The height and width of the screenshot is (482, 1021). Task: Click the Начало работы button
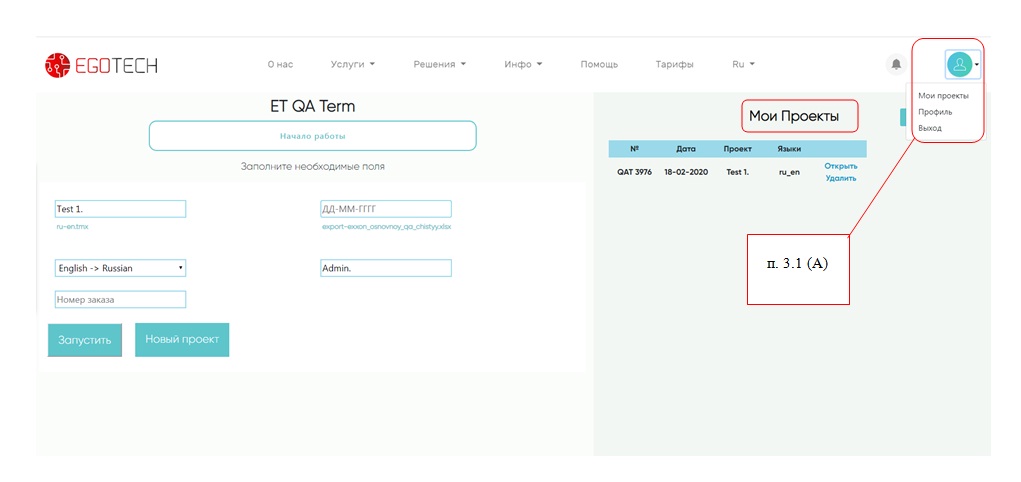coord(312,136)
